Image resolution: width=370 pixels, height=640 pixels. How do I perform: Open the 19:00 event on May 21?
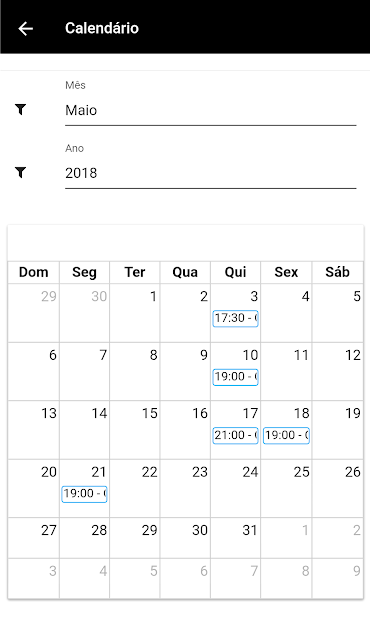click(84, 494)
